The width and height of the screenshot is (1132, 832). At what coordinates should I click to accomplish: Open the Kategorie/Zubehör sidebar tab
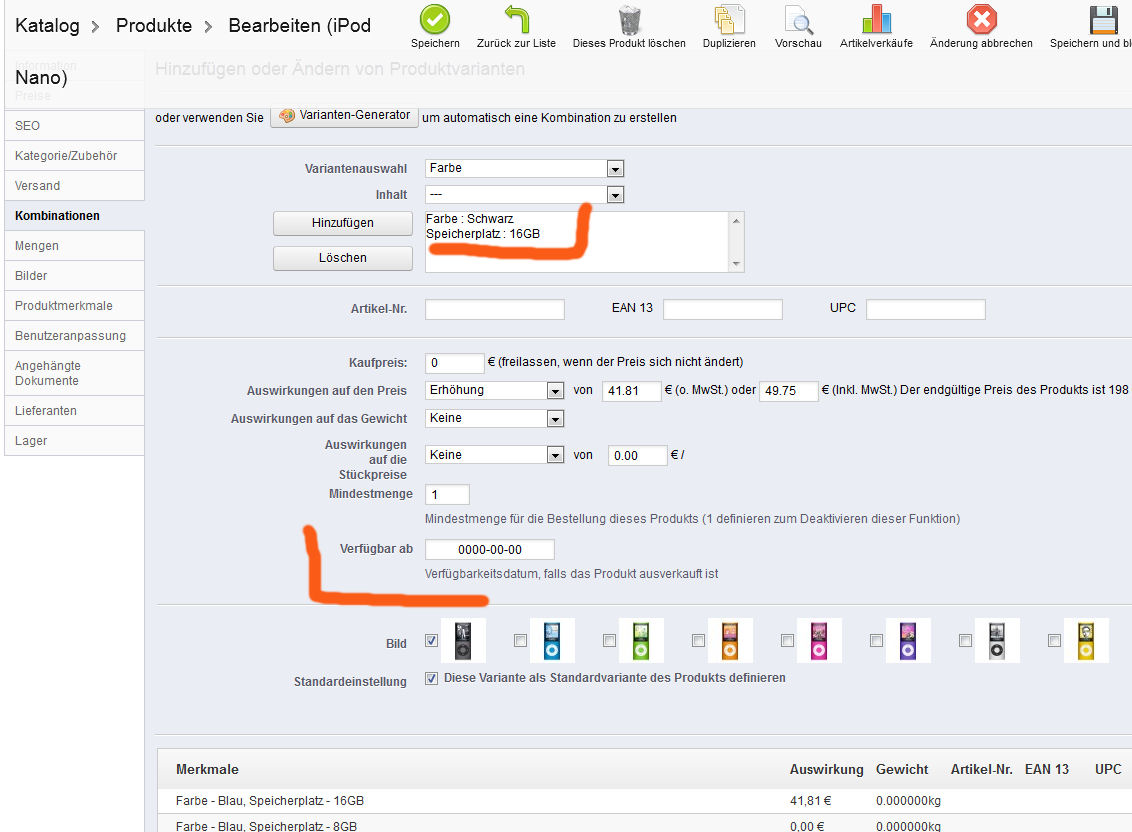click(74, 156)
